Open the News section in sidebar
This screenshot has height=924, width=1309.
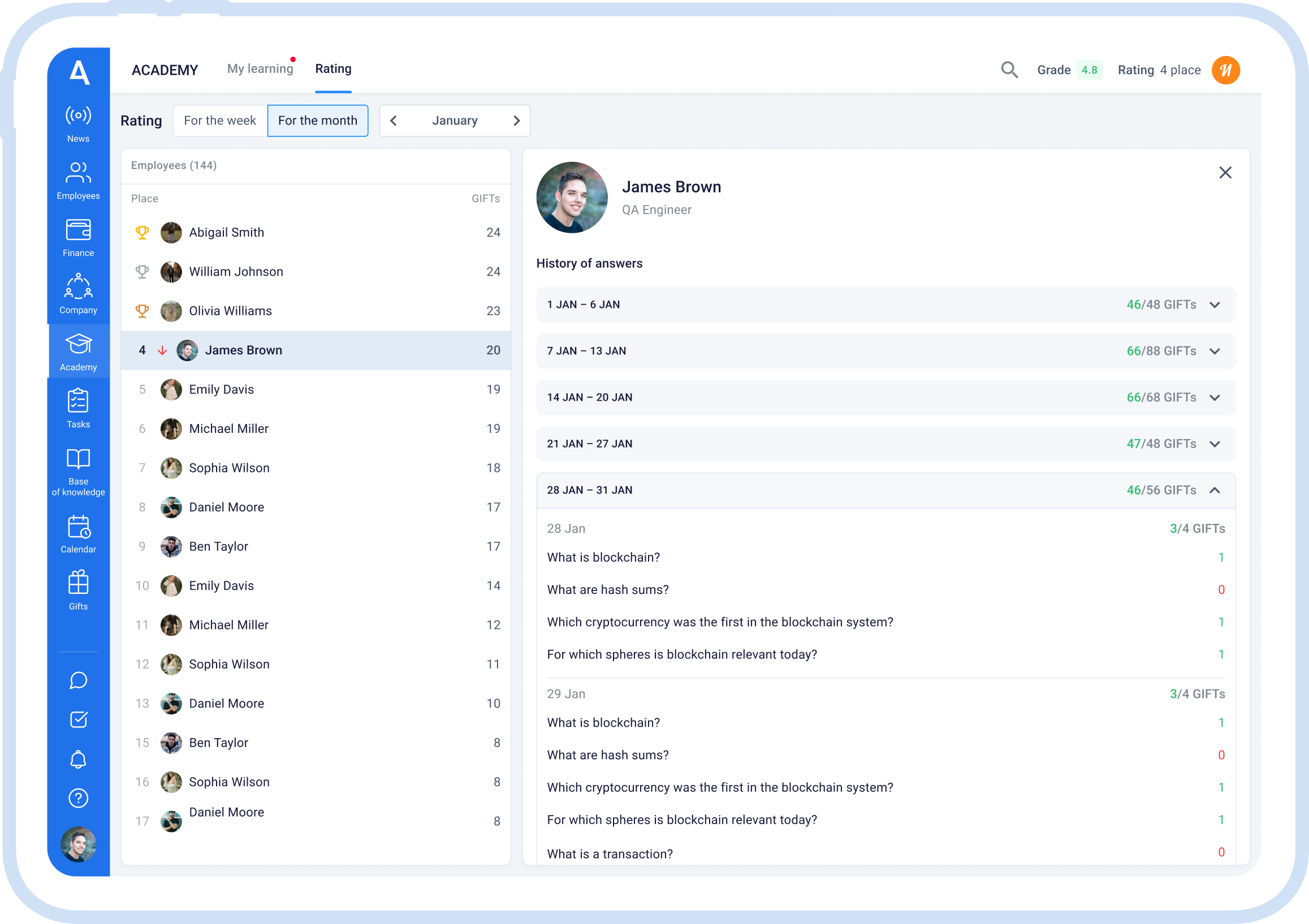[x=78, y=124]
